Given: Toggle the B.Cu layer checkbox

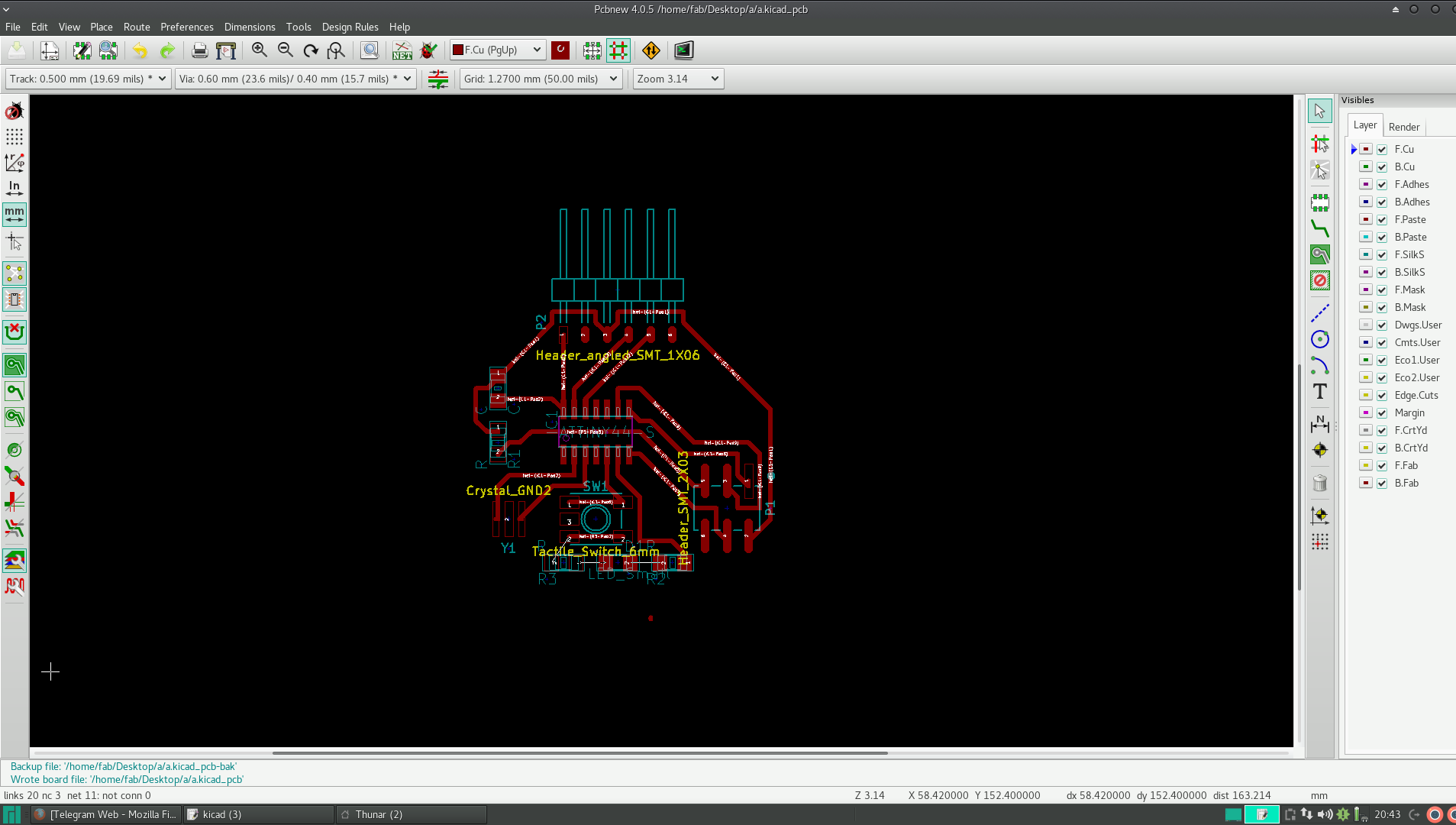Looking at the screenshot, I should pyautogui.click(x=1382, y=167).
